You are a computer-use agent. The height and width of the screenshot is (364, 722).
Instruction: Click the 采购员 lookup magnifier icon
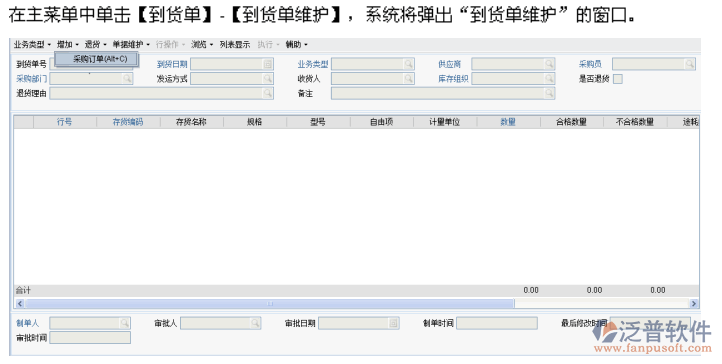click(x=689, y=64)
